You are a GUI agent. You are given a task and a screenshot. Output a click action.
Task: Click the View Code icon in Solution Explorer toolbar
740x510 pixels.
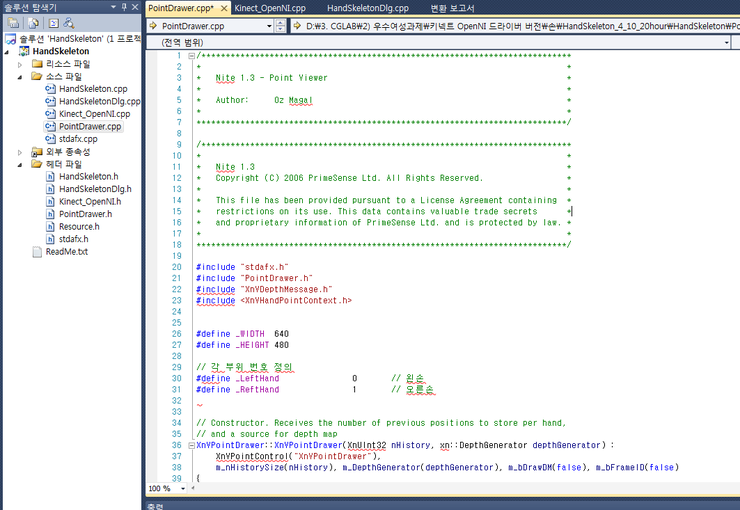pos(53,23)
